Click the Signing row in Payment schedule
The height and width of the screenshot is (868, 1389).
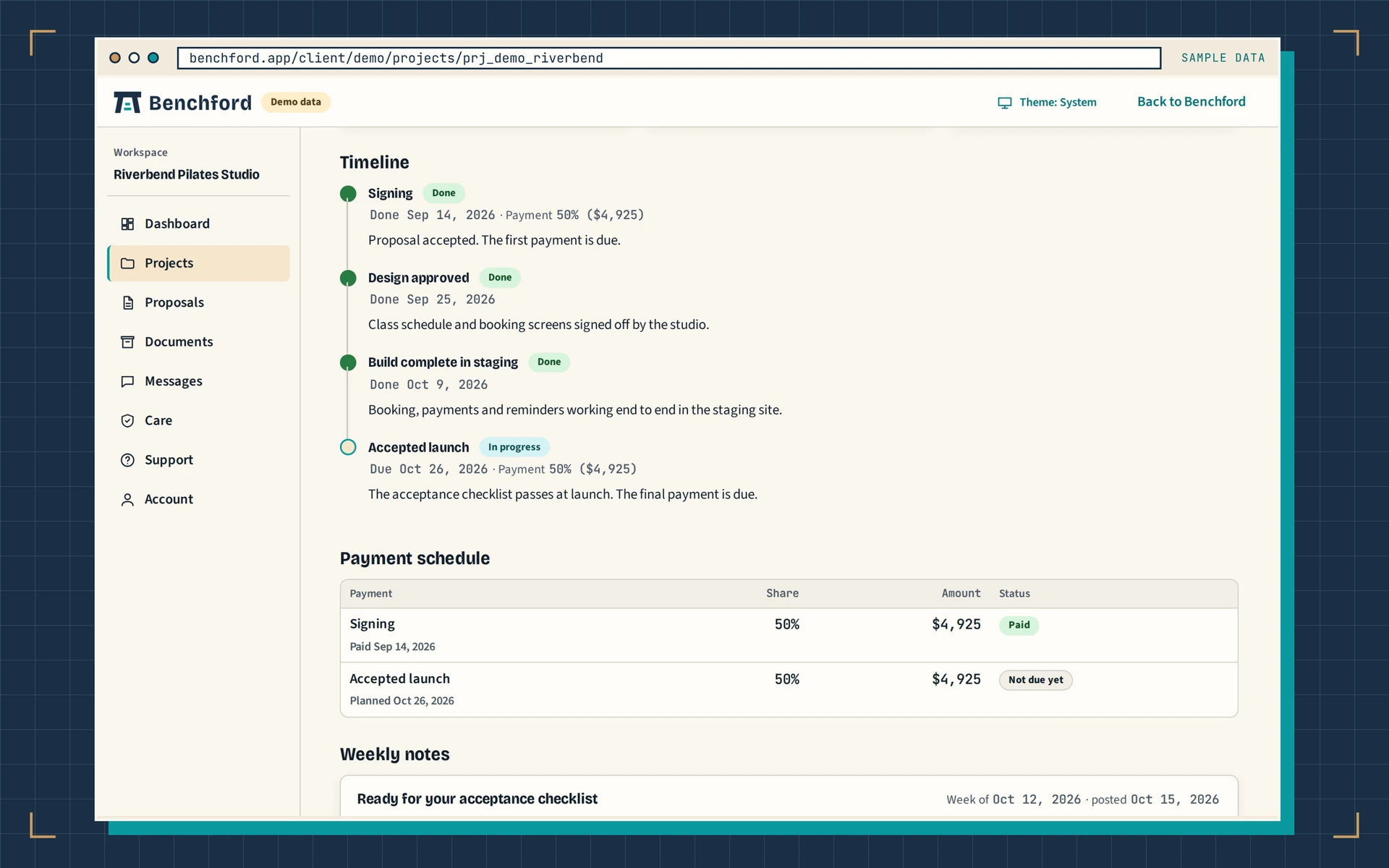click(x=789, y=635)
